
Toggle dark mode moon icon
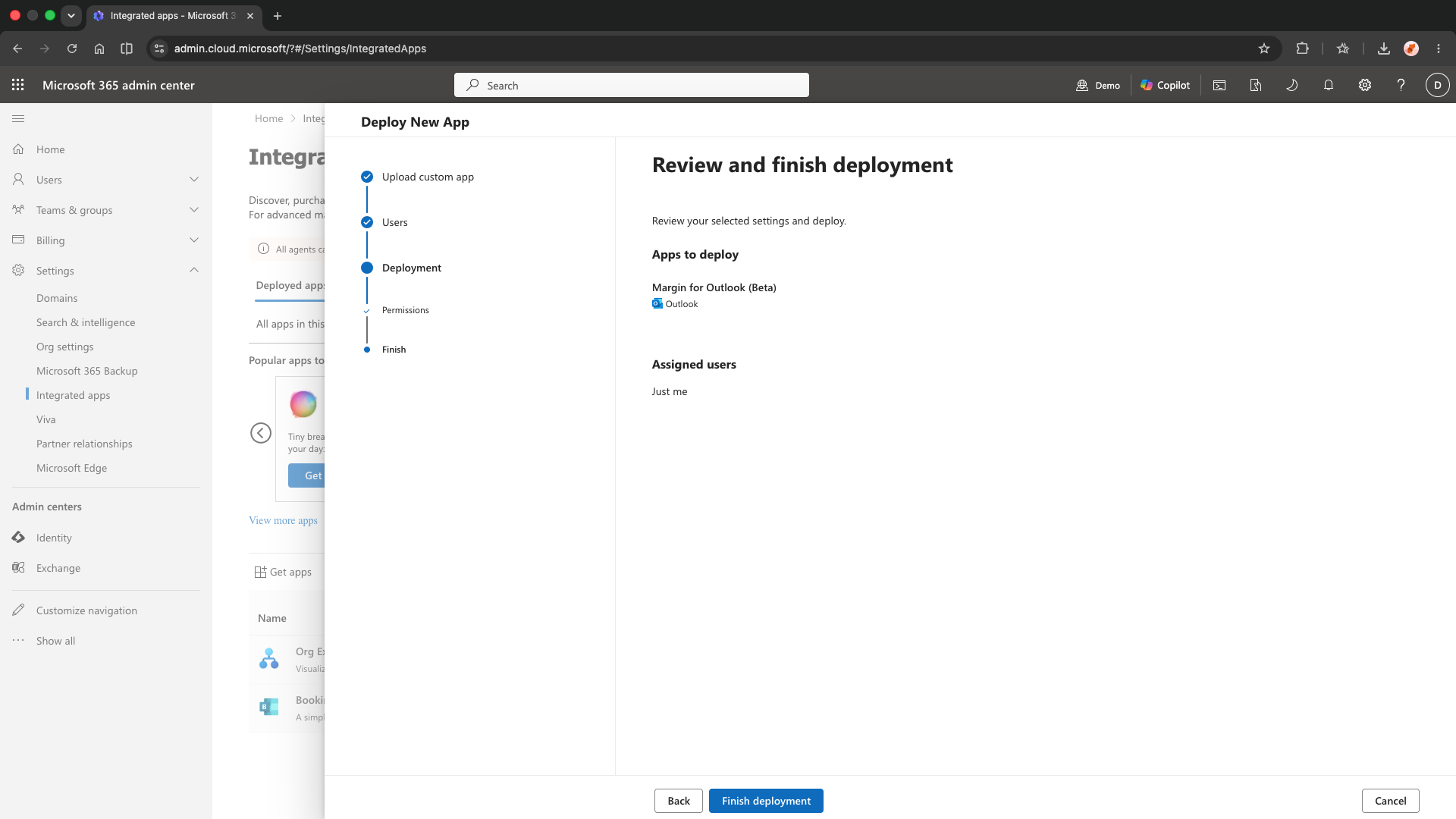1292,85
